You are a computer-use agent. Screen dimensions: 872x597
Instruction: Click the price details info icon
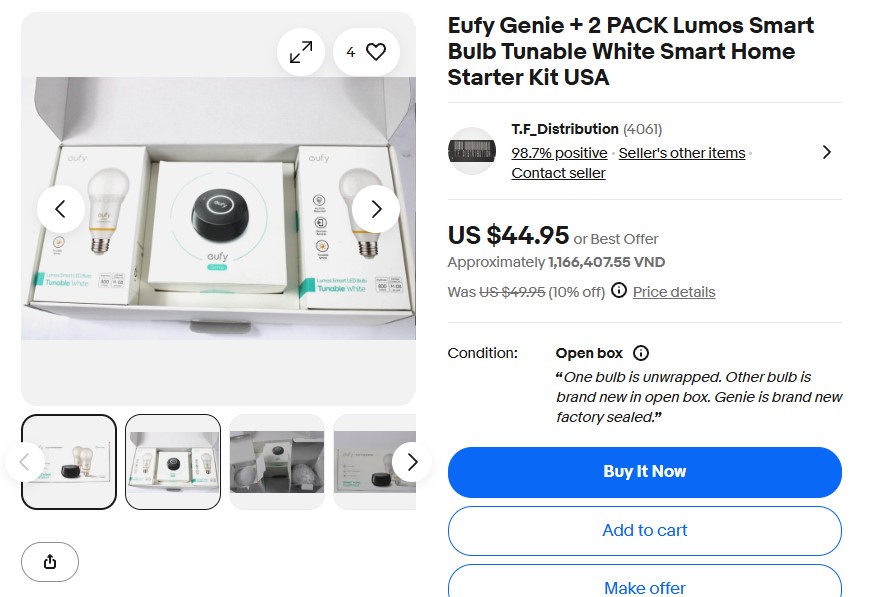click(x=619, y=291)
